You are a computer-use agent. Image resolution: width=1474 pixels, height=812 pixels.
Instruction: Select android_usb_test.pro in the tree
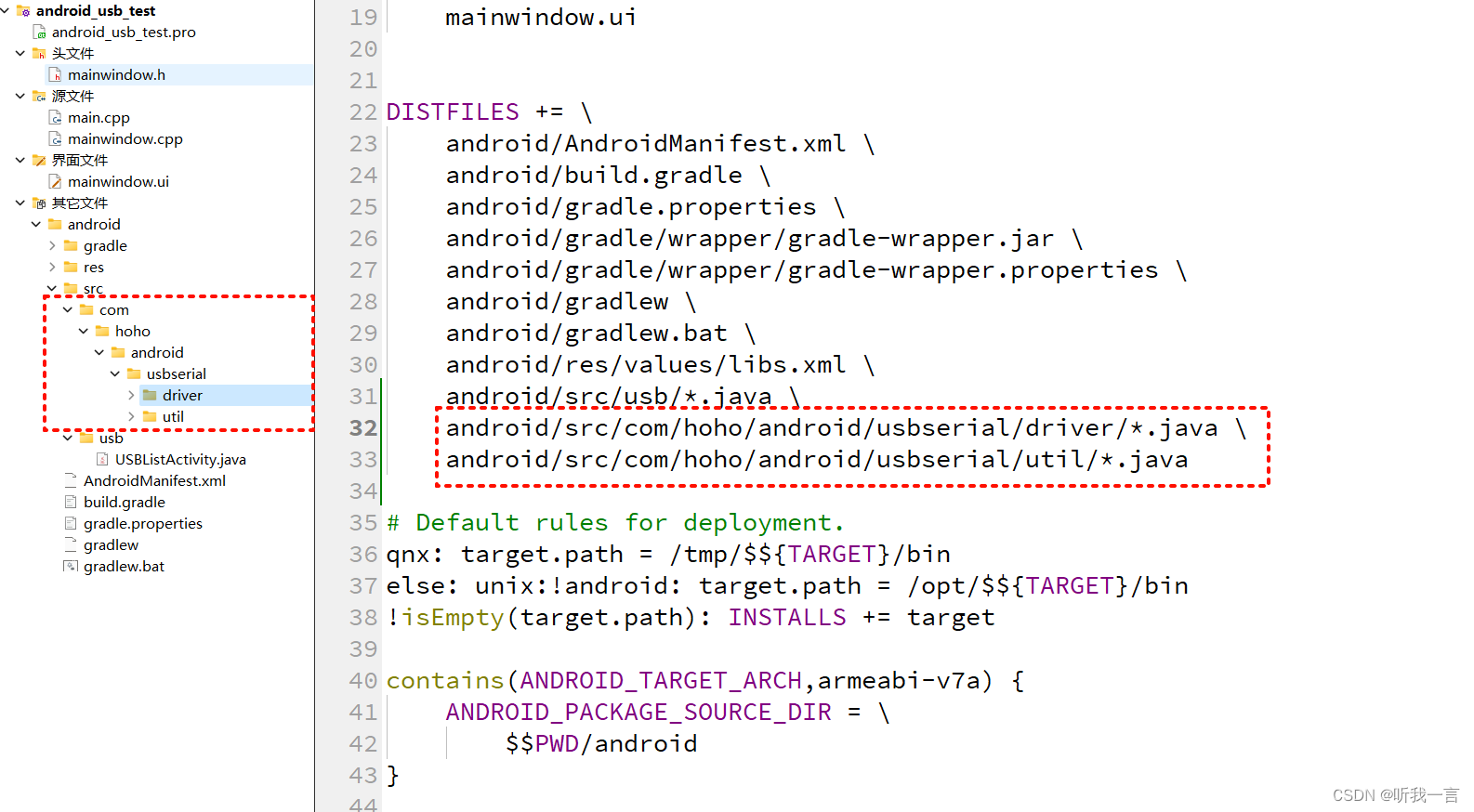pos(124,32)
